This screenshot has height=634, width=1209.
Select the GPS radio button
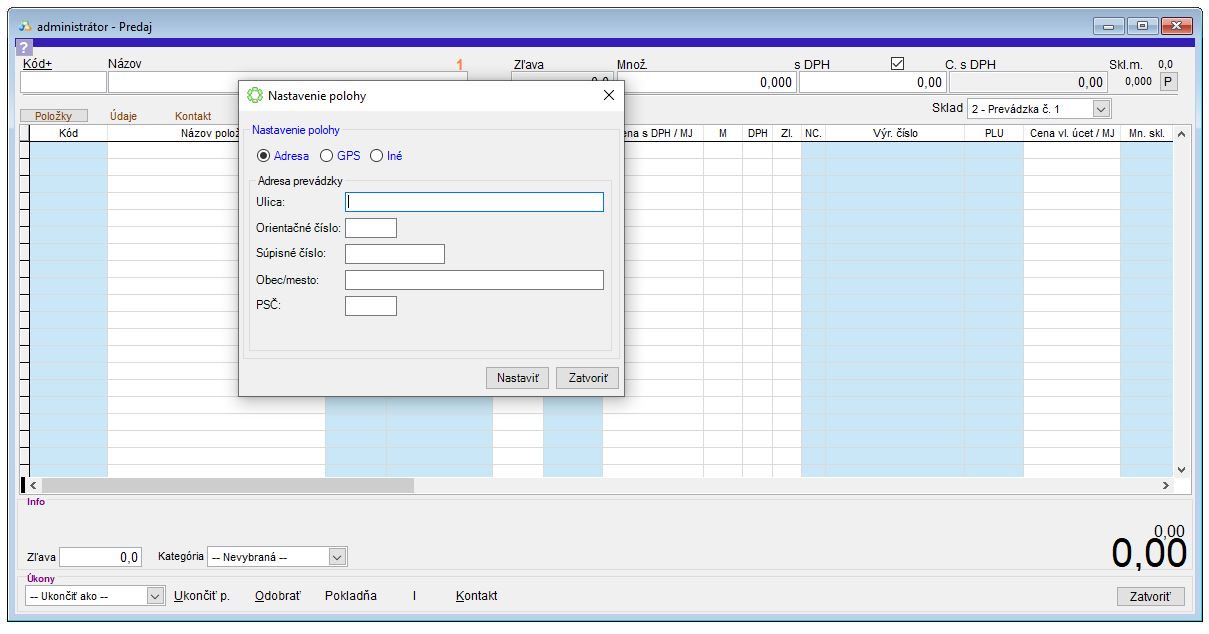point(326,156)
